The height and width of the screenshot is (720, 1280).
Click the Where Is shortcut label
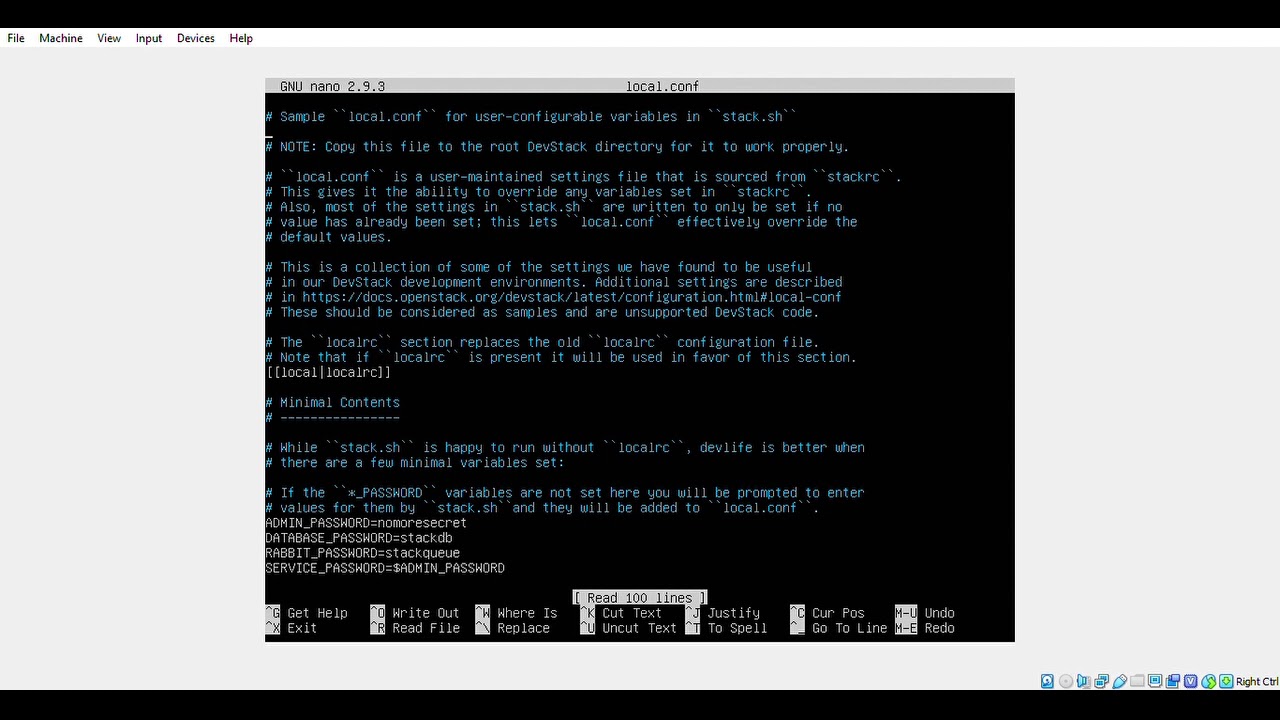[527, 613]
